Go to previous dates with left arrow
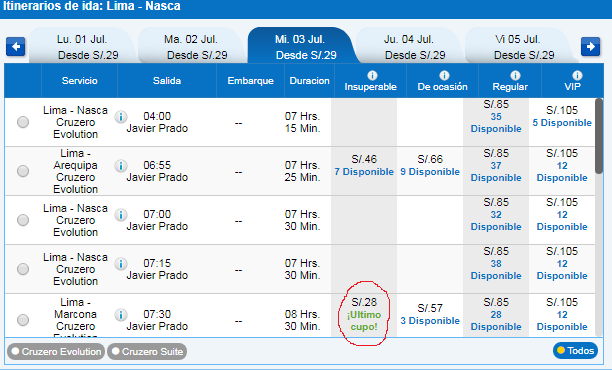This screenshot has width=612, height=371. point(16,47)
